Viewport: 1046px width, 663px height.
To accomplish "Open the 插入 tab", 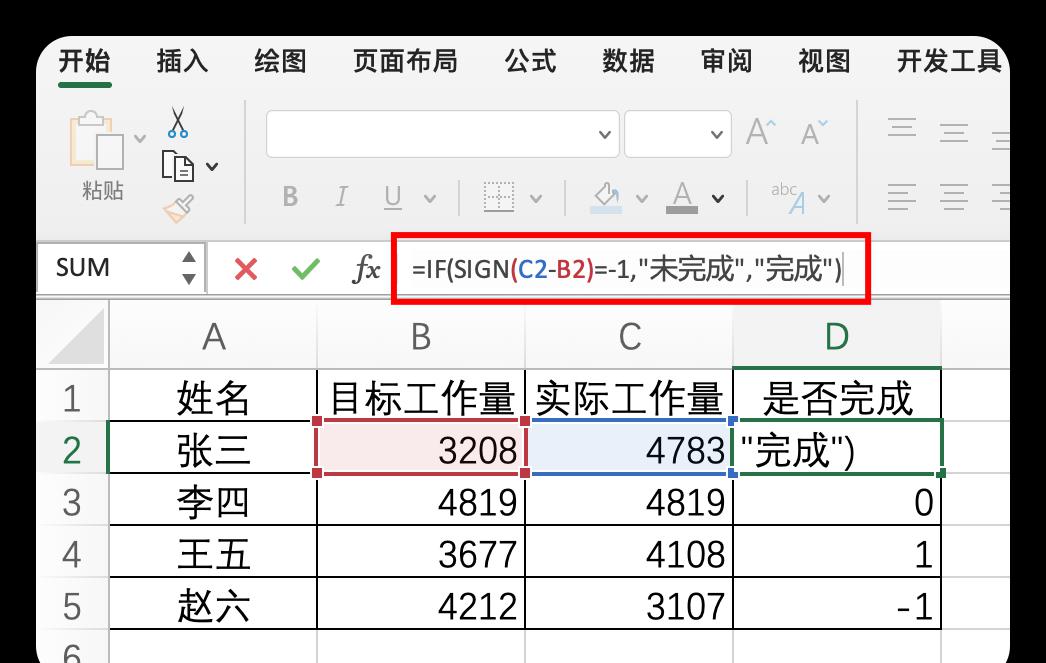I will pos(182,61).
